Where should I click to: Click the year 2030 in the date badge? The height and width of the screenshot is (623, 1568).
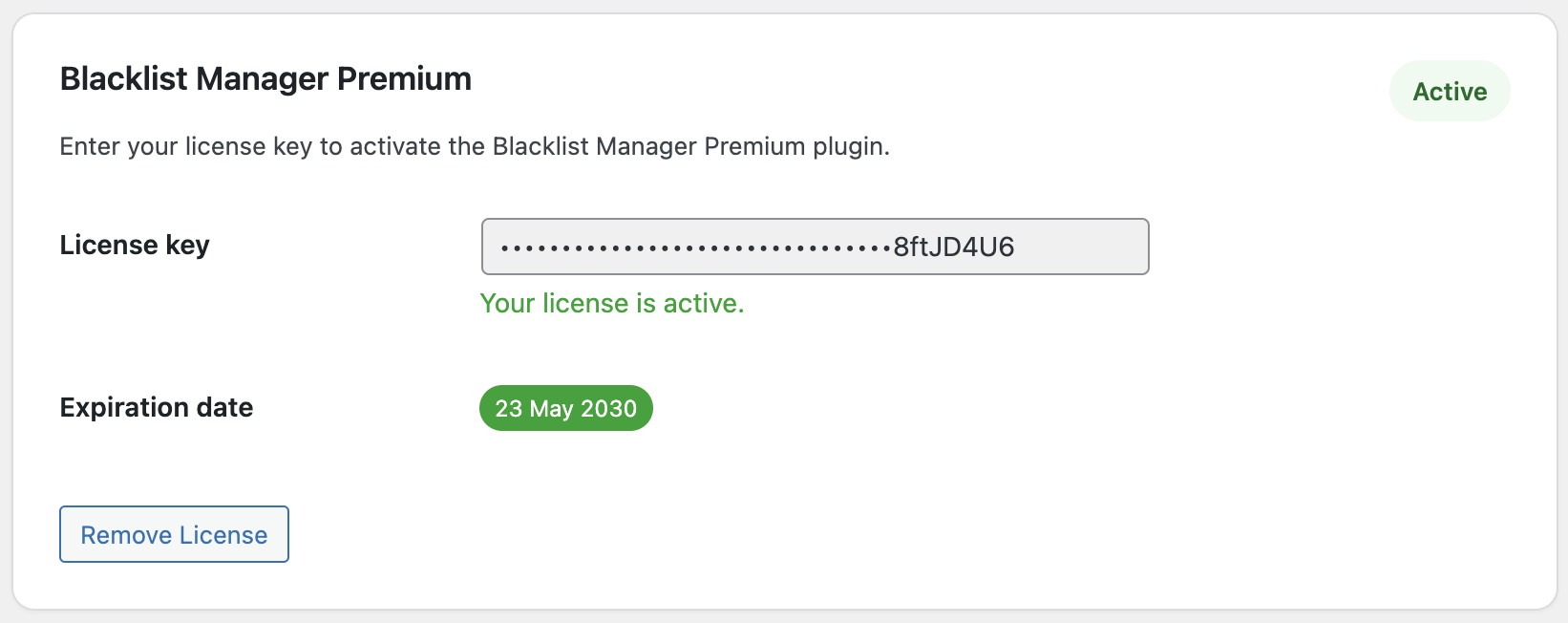609,408
